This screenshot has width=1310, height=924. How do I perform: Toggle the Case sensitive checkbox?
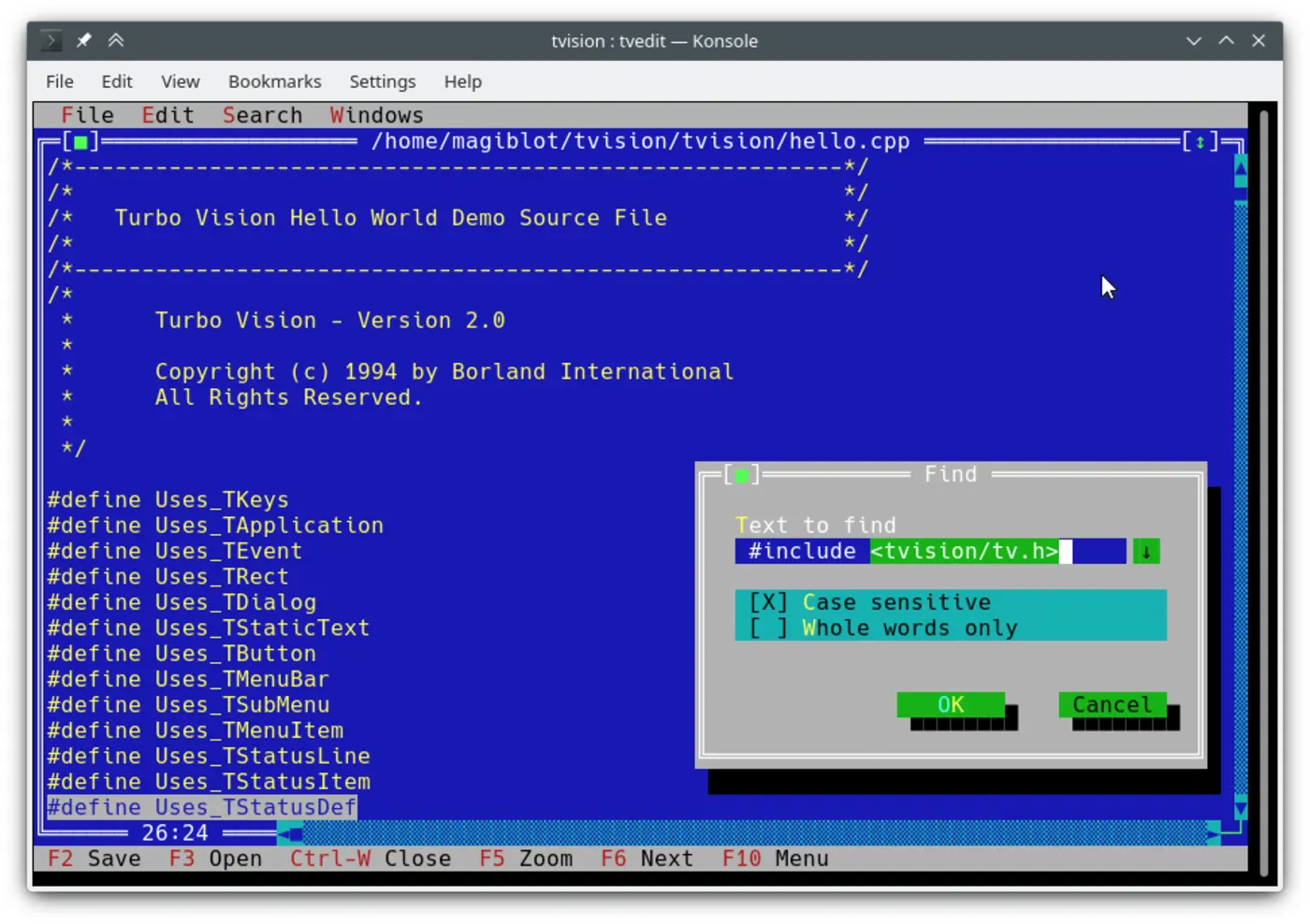click(x=768, y=603)
